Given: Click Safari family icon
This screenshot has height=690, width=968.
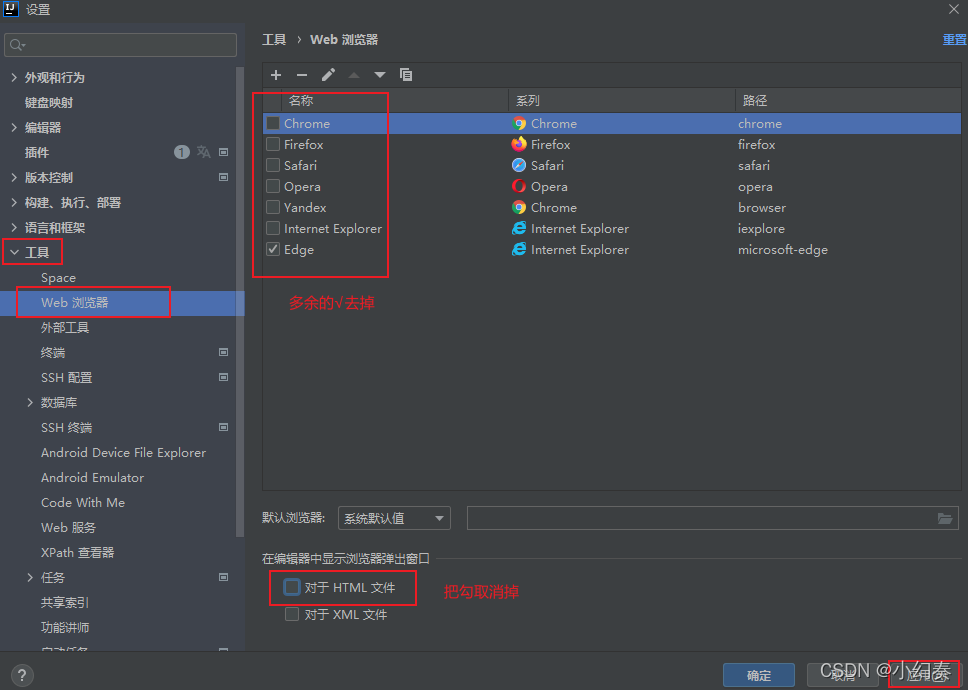Looking at the screenshot, I should [x=519, y=165].
